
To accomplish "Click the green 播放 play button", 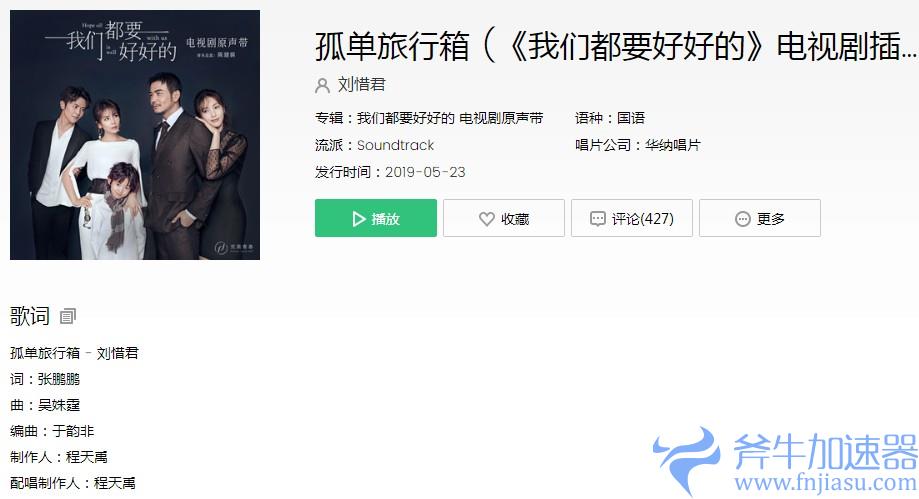I will pyautogui.click(x=376, y=218).
